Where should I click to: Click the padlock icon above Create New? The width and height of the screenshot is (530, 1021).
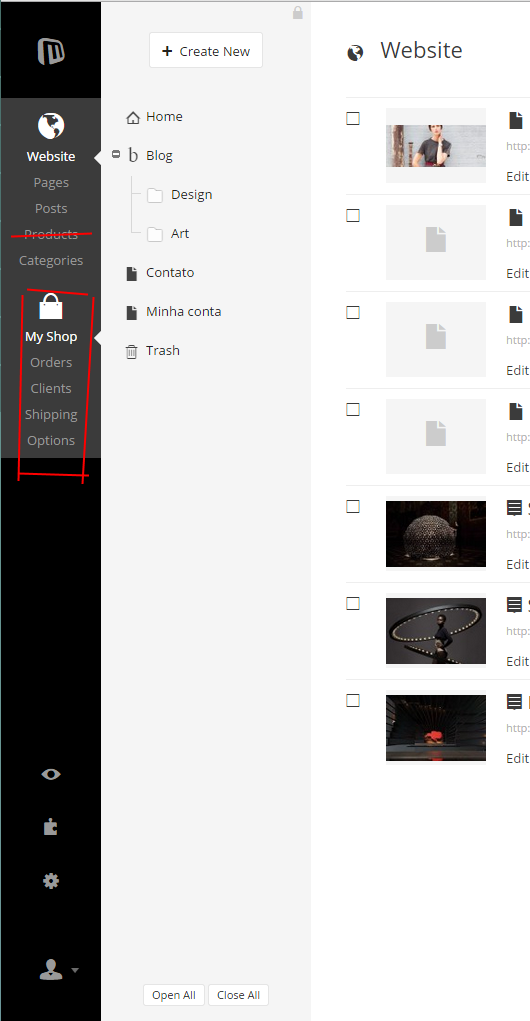(298, 12)
